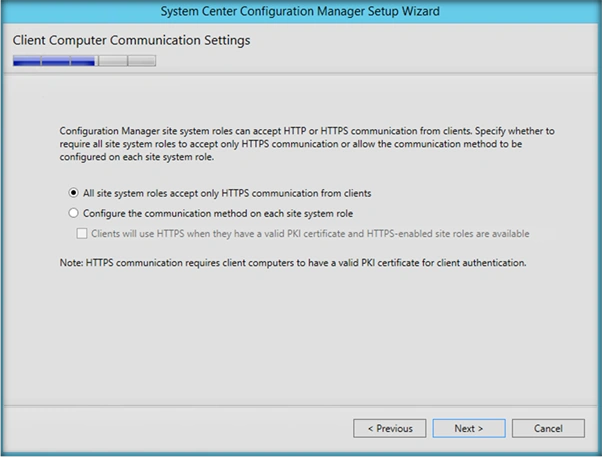Click the 'System Center Configuration Manager Setup Wizard' title

300,11
